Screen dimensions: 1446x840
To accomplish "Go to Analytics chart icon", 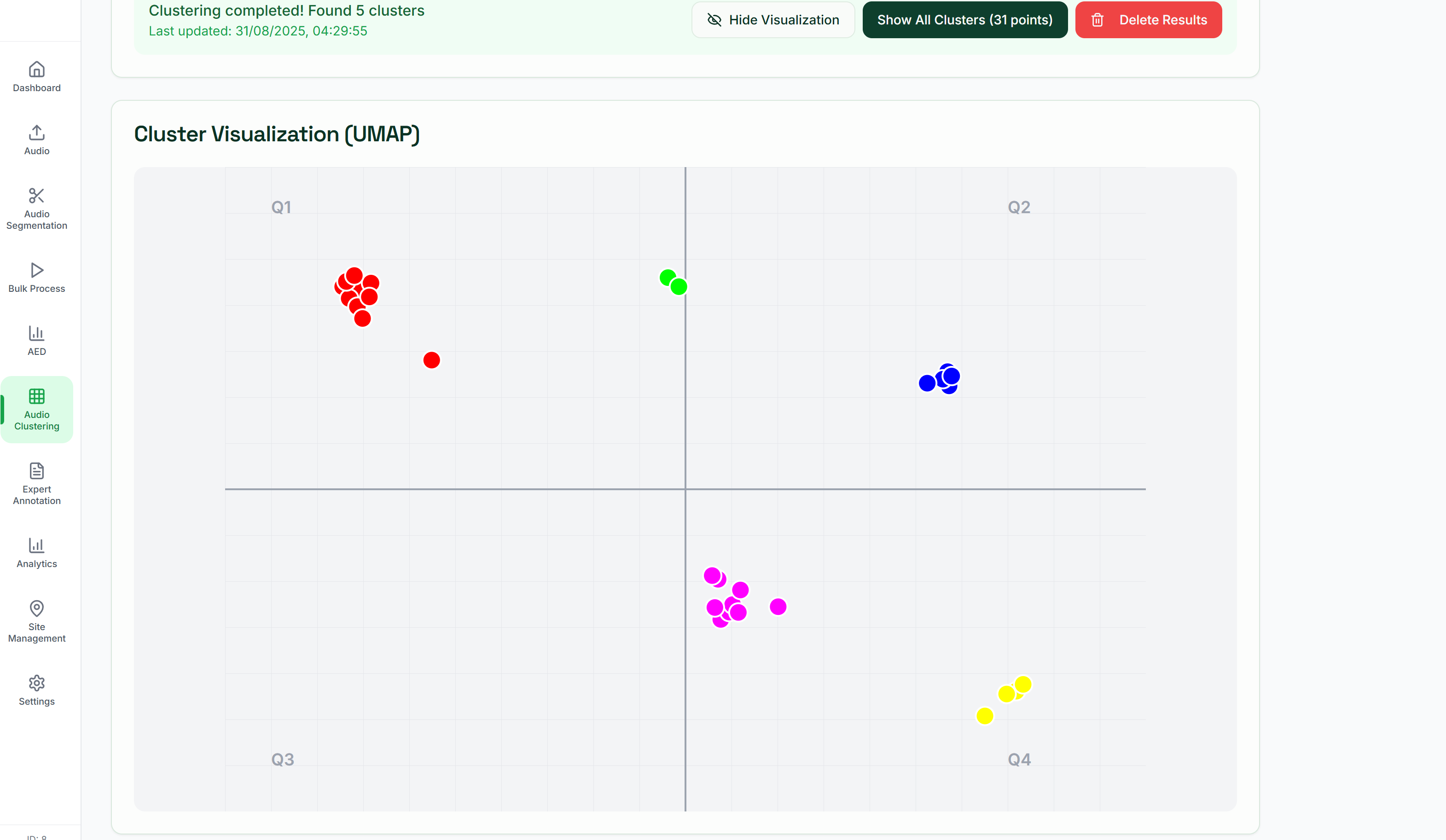I will [37, 546].
